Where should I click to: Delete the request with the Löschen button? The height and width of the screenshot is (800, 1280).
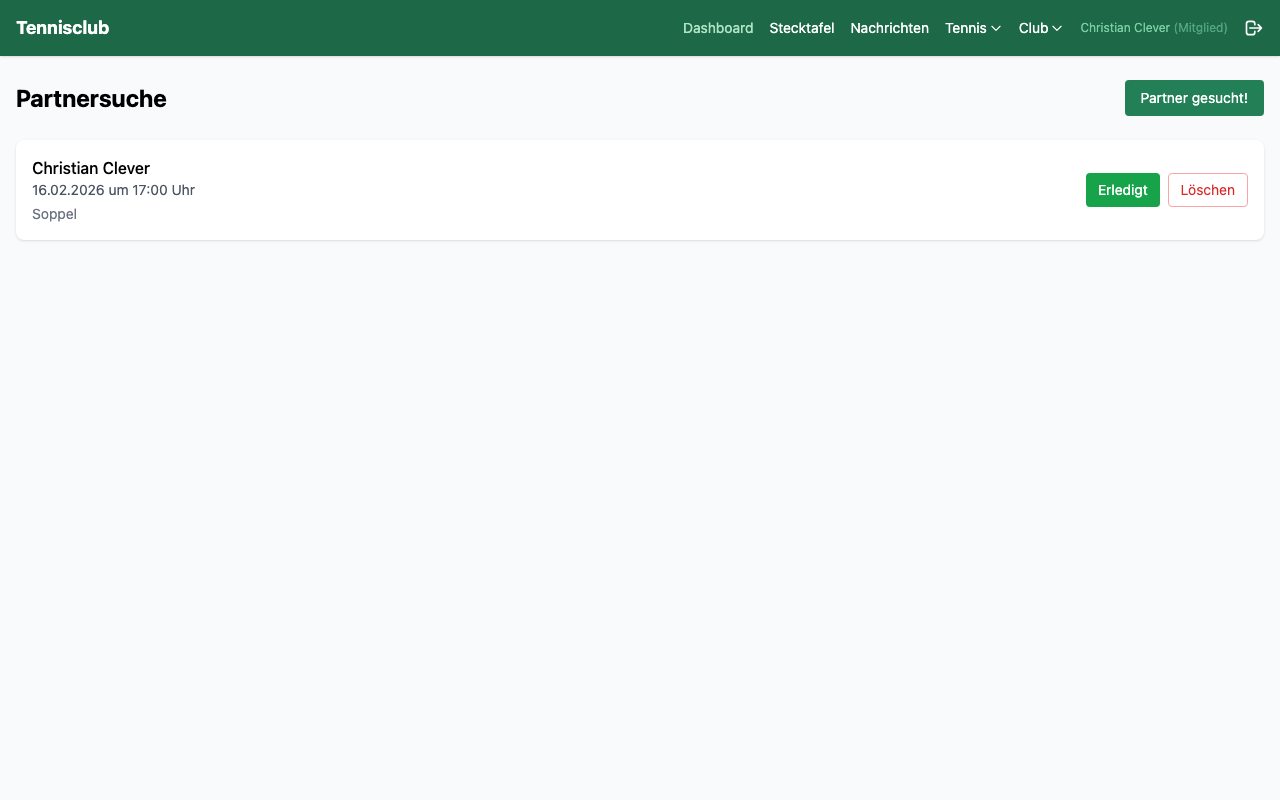1207,190
